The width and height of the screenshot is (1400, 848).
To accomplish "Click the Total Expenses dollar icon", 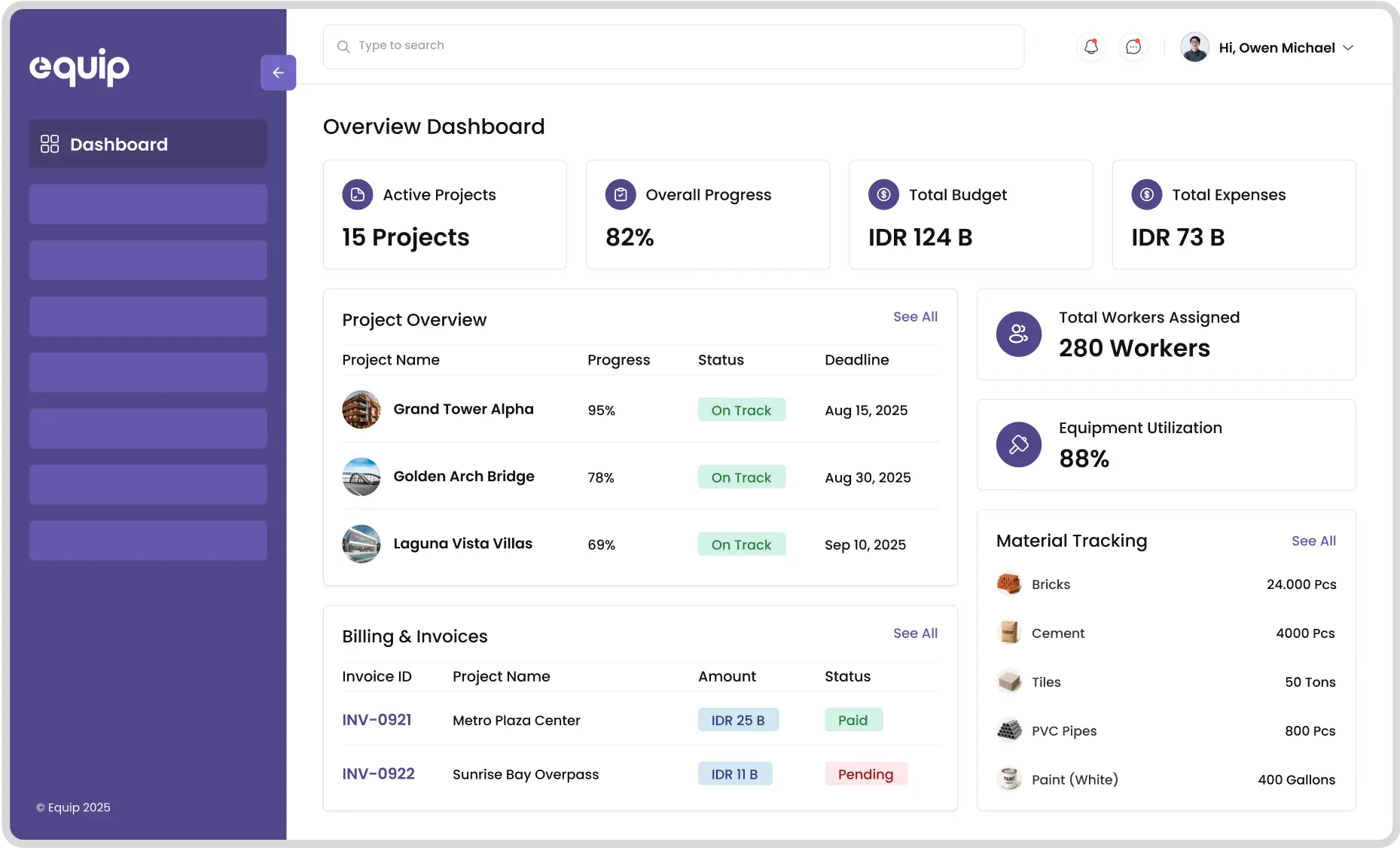I will (x=1146, y=195).
